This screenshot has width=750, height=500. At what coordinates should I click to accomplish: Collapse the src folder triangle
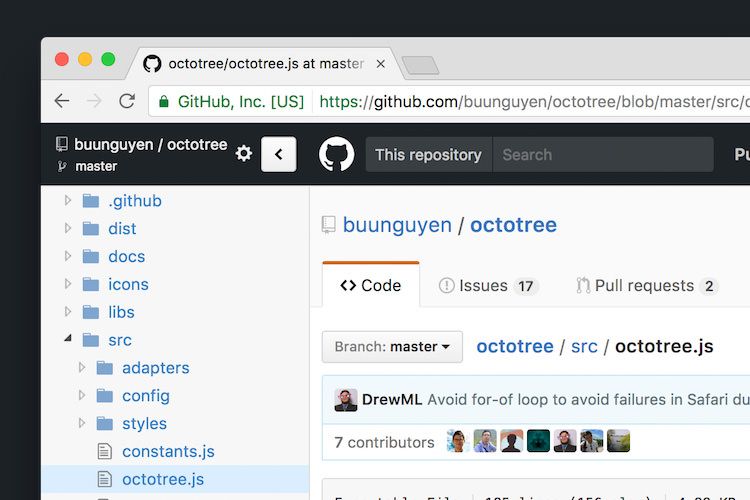click(x=68, y=338)
